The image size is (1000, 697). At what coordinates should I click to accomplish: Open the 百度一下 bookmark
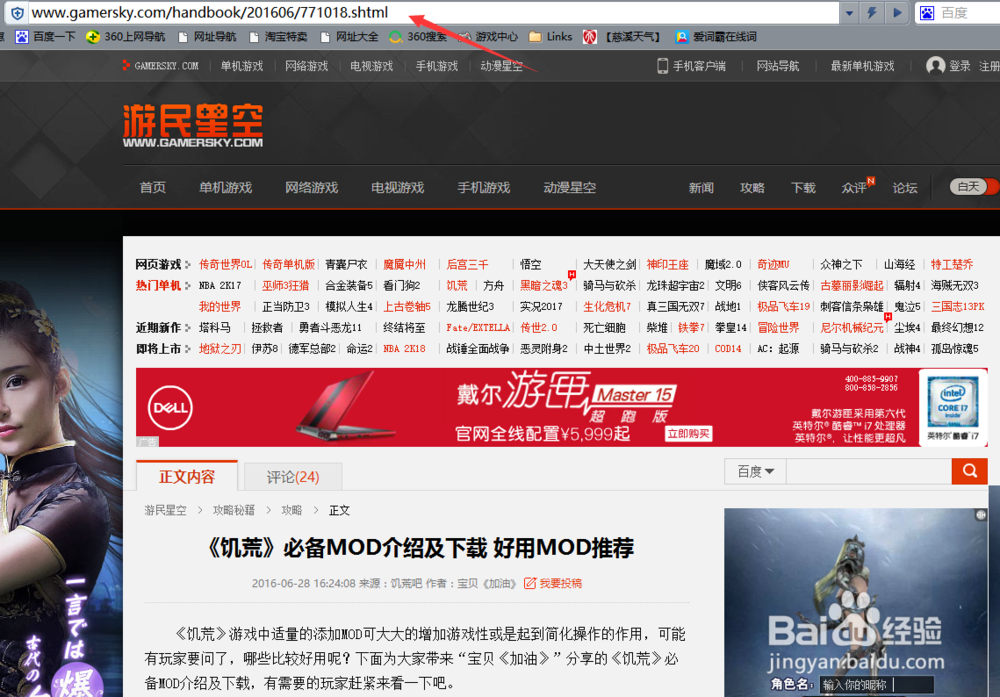click(45, 37)
